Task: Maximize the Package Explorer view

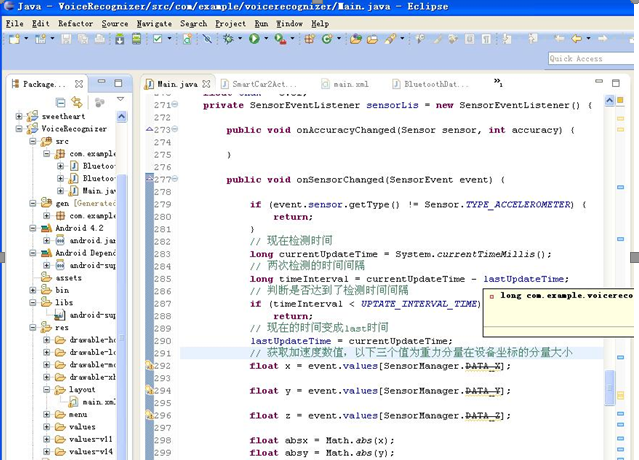Action: click(x=118, y=83)
